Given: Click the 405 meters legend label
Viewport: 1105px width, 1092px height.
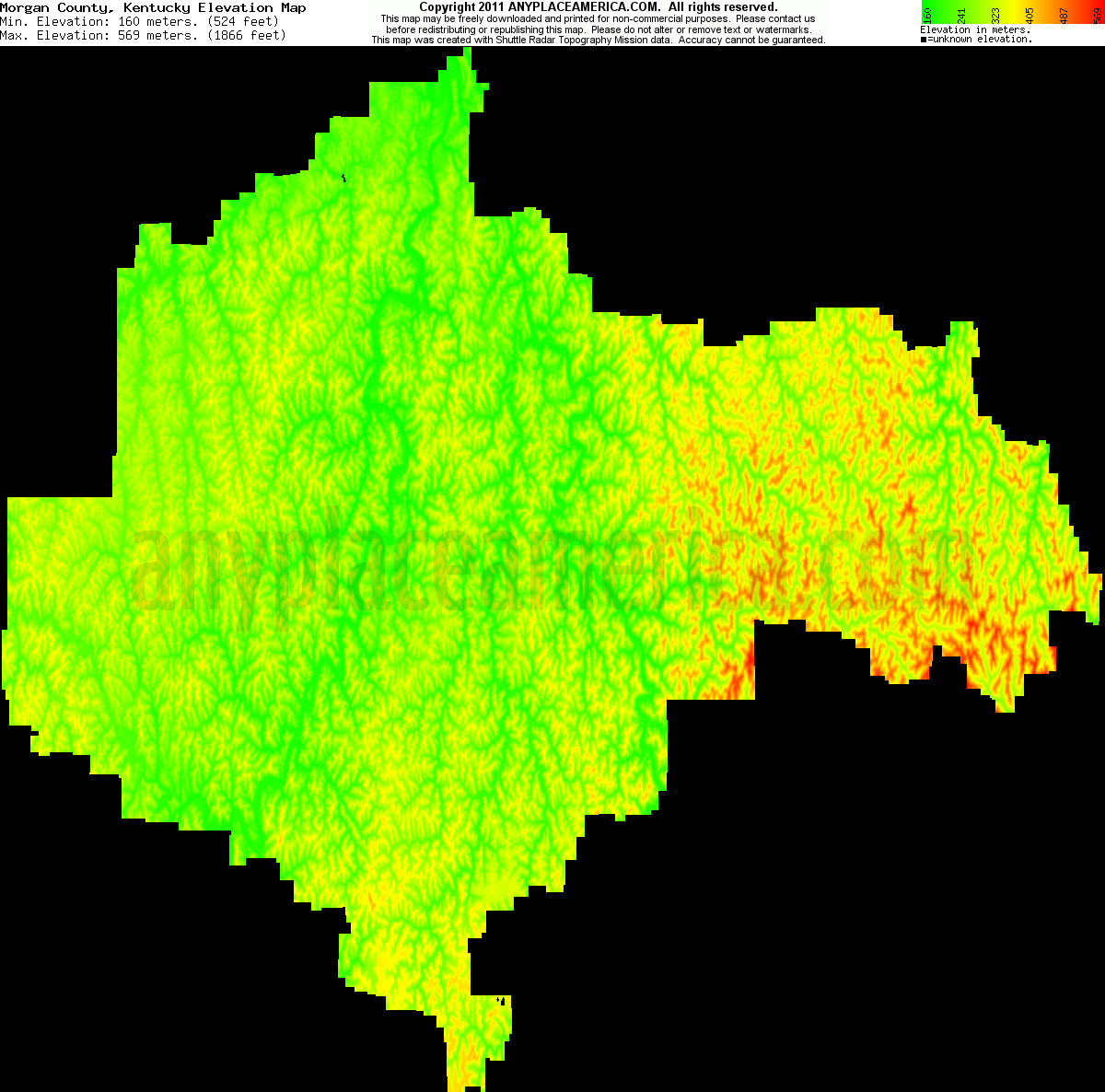Looking at the screenshot, I should tap(1029, 15).
